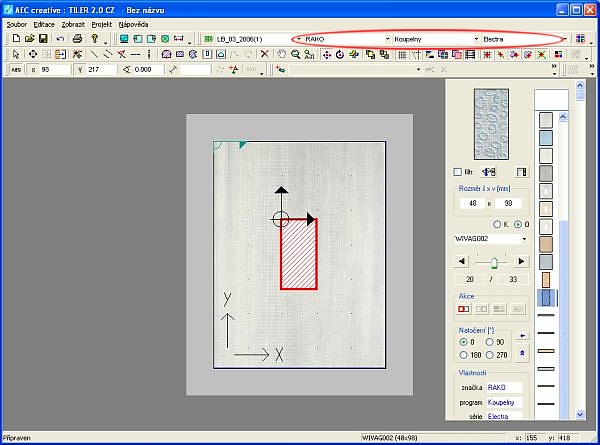Select 180 degree rotation

coord(463,355)
